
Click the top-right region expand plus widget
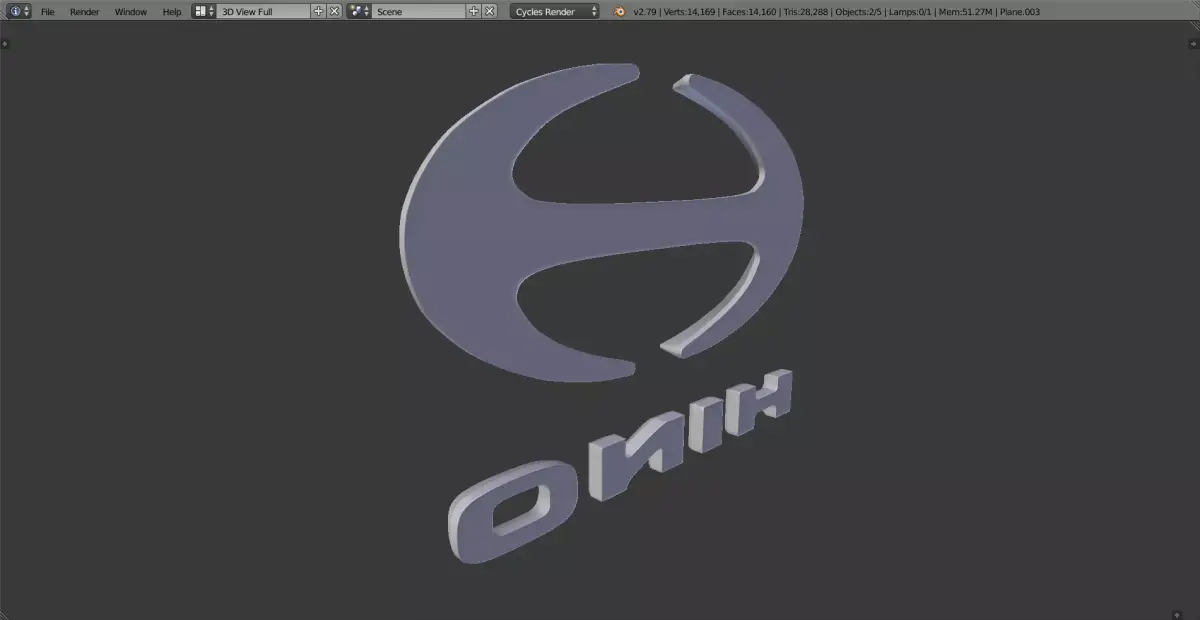point(1193,43)
